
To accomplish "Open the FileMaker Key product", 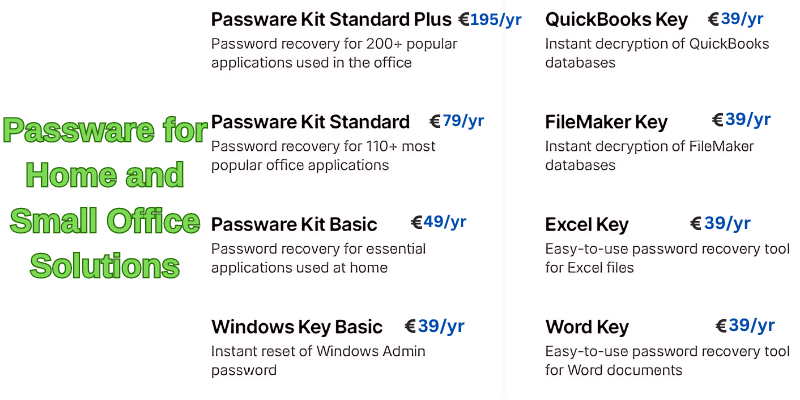I will point(606,122).
